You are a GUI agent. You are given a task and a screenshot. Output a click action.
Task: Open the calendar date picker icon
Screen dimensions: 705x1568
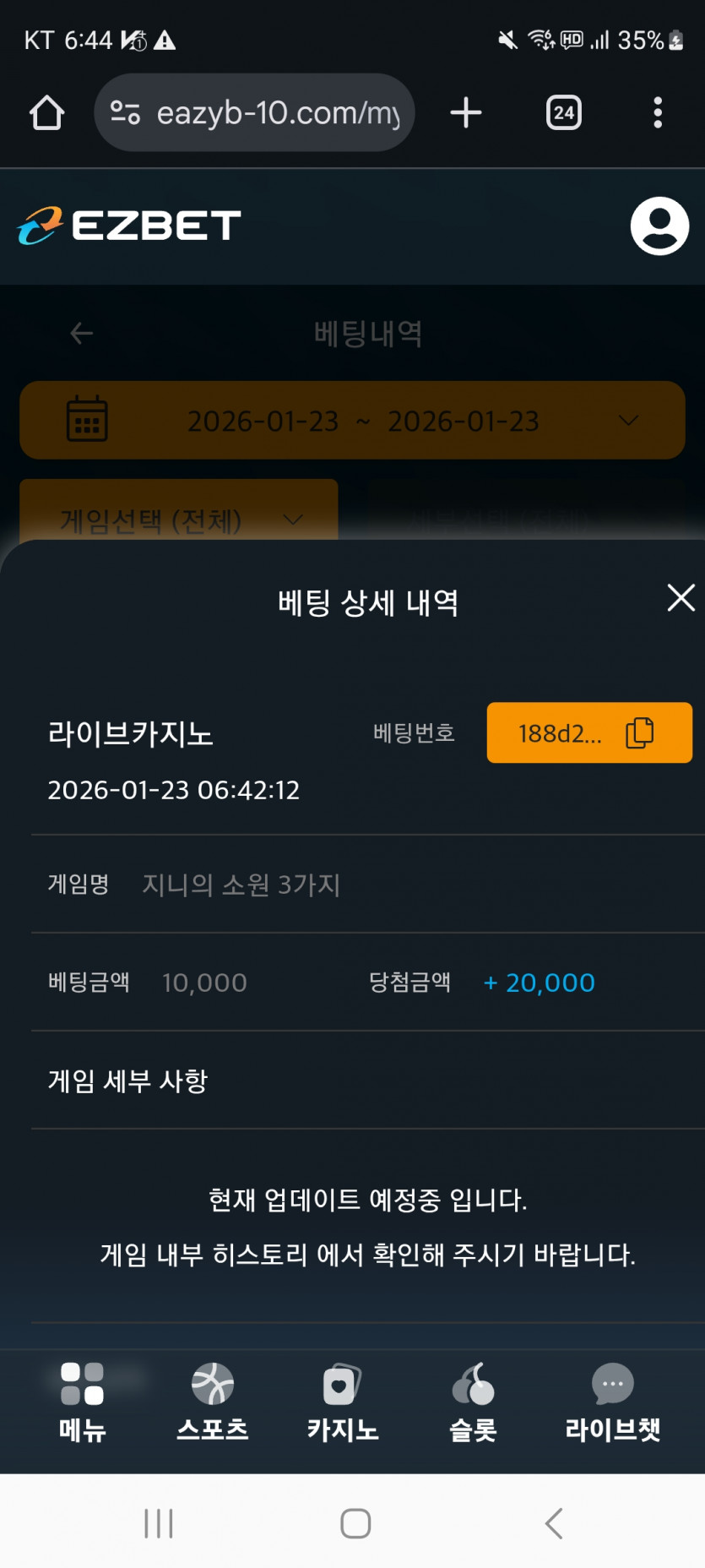click(x=87, y=420)
